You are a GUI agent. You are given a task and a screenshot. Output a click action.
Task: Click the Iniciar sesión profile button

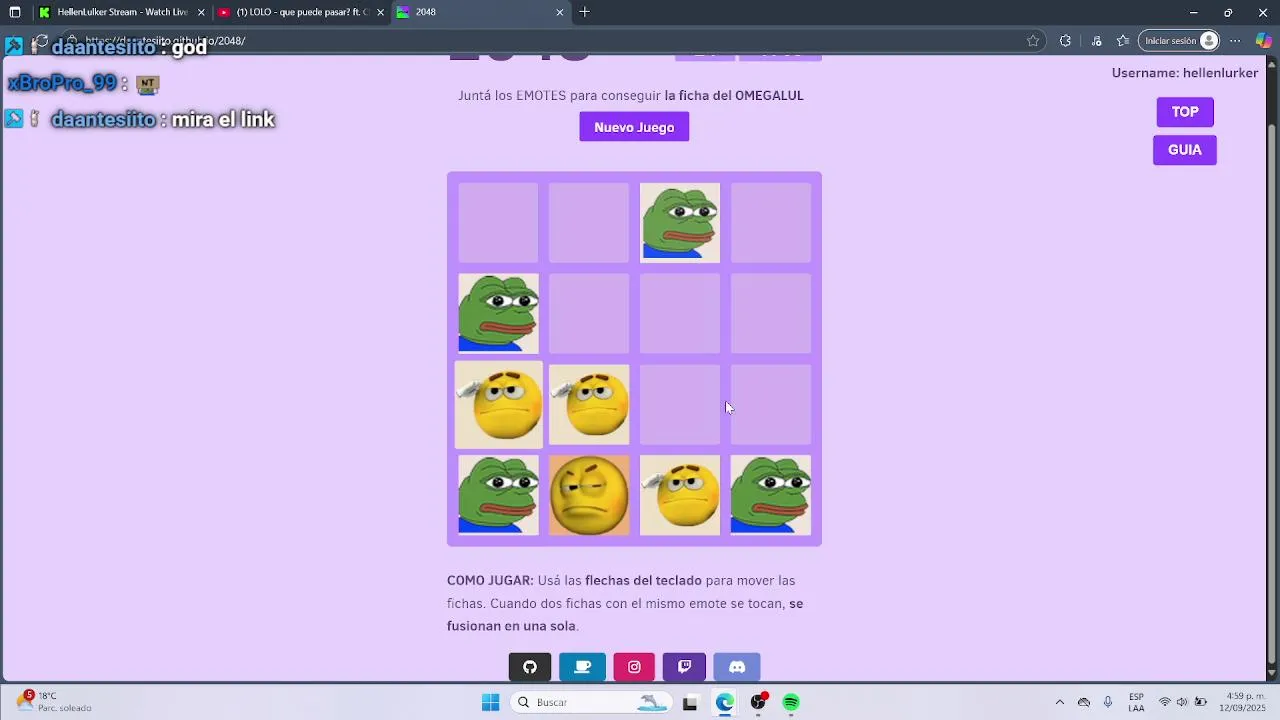pyautogui.click(x=1180, y=41)
